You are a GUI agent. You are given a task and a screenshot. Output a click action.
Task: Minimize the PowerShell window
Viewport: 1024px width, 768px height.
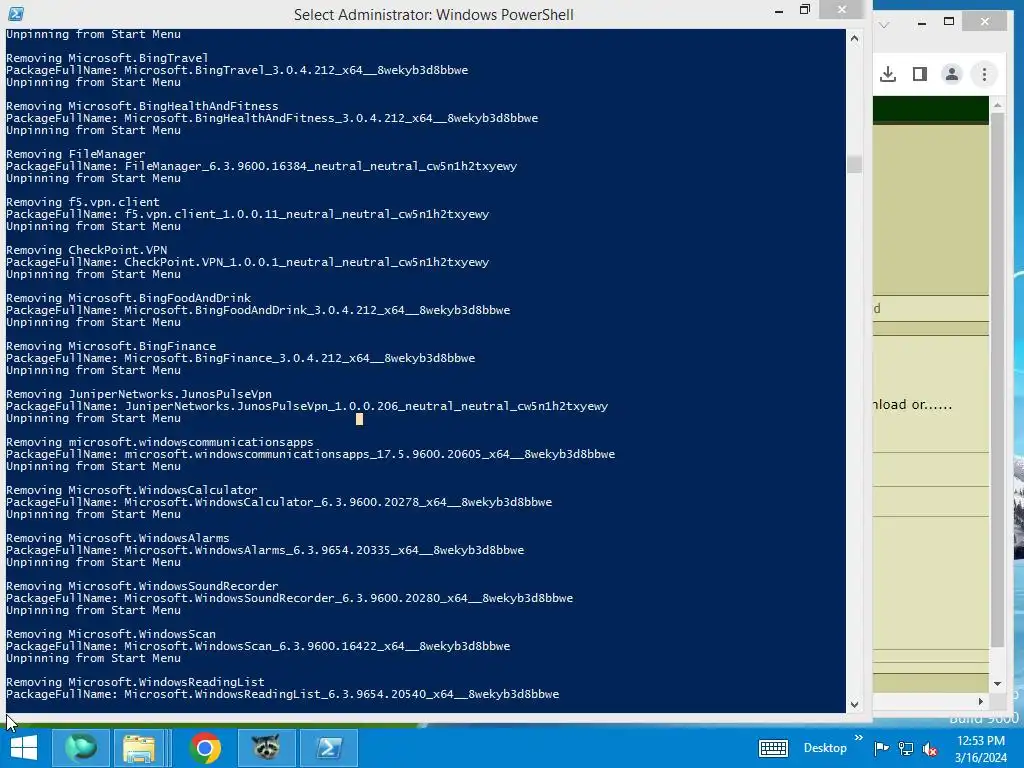778,11
